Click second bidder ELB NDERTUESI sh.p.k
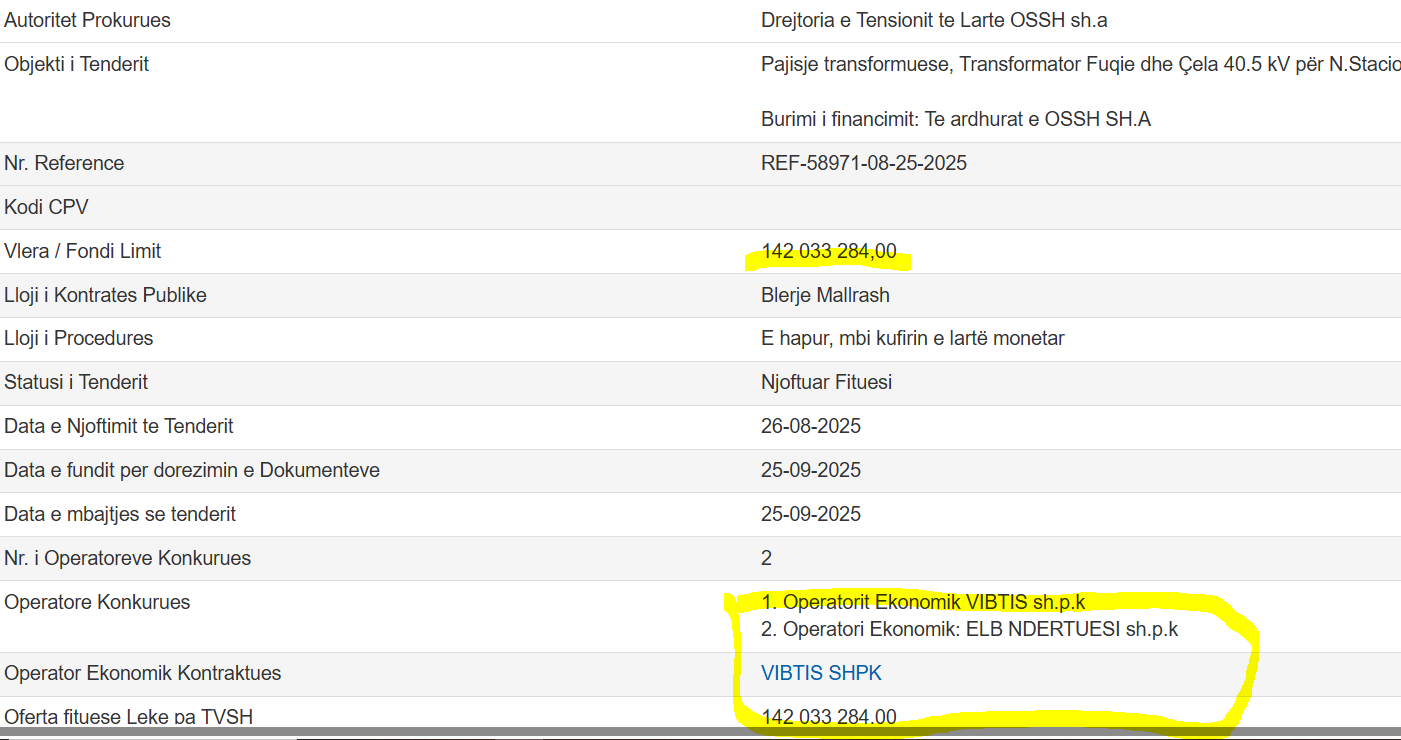The height and width of the screenshot is (740, 1401). click(969, 630)
